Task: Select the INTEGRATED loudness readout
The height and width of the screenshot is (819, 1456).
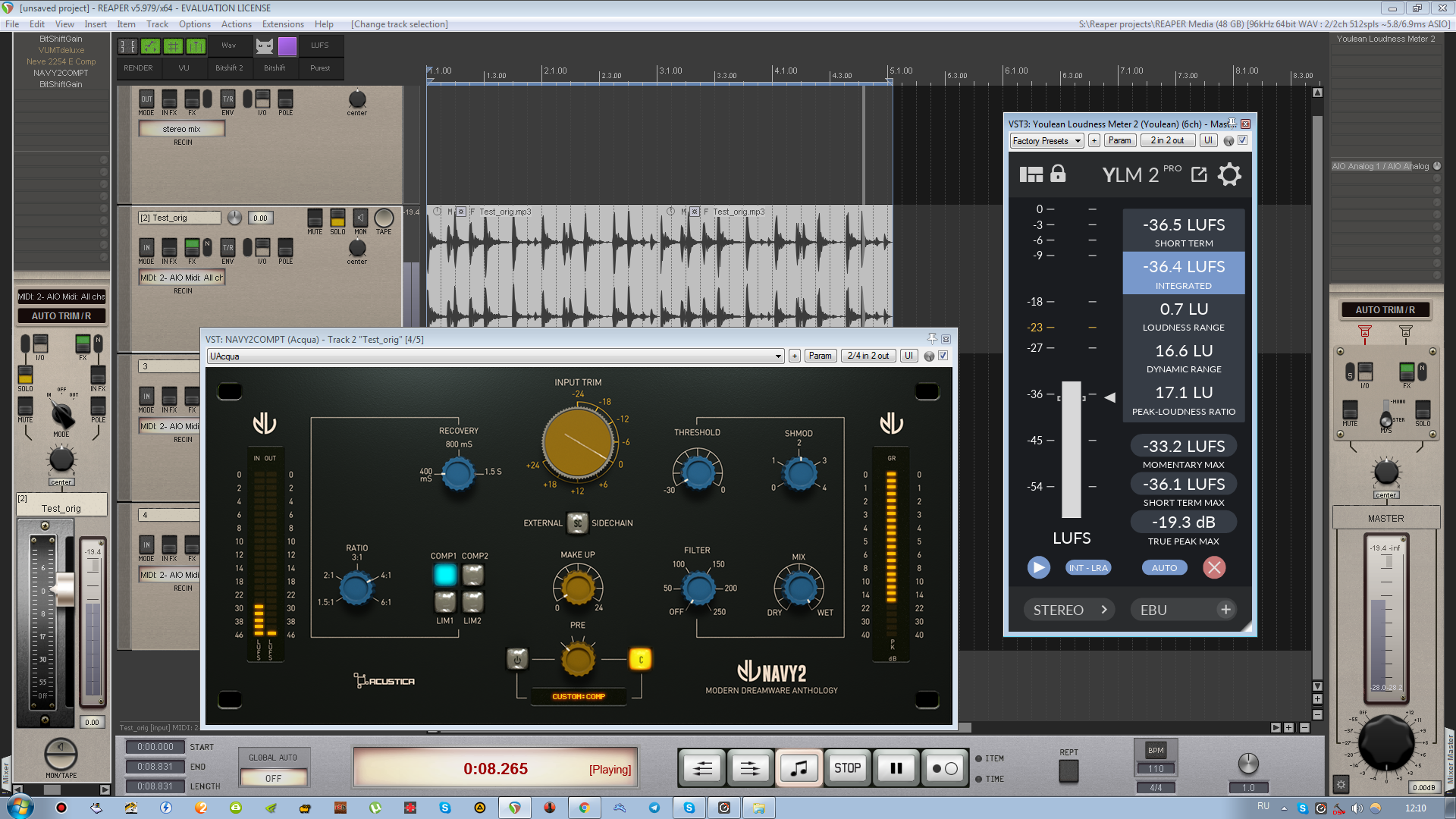Action: (x=1184, y=273)
